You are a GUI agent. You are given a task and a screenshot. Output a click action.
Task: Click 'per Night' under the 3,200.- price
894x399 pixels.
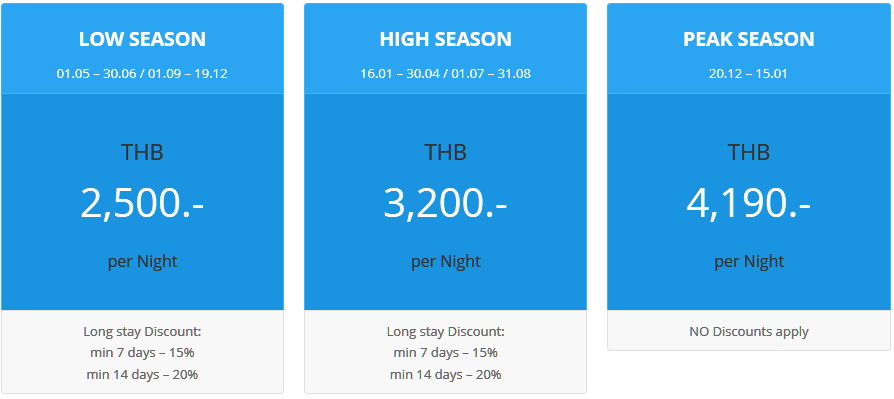click(445, 262)
